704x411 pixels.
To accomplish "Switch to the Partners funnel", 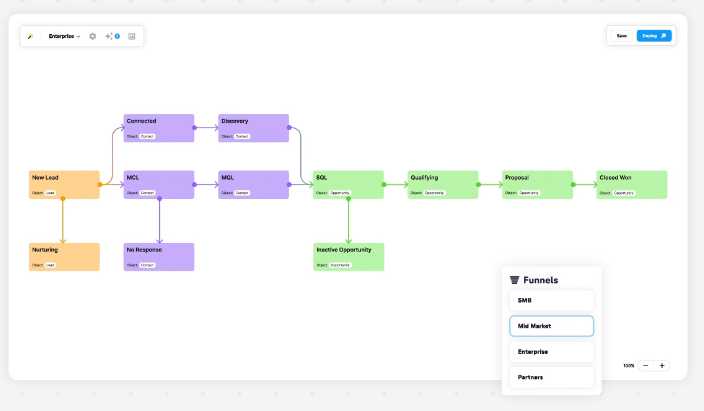I will pyautogui.click(x=551, y=377).
